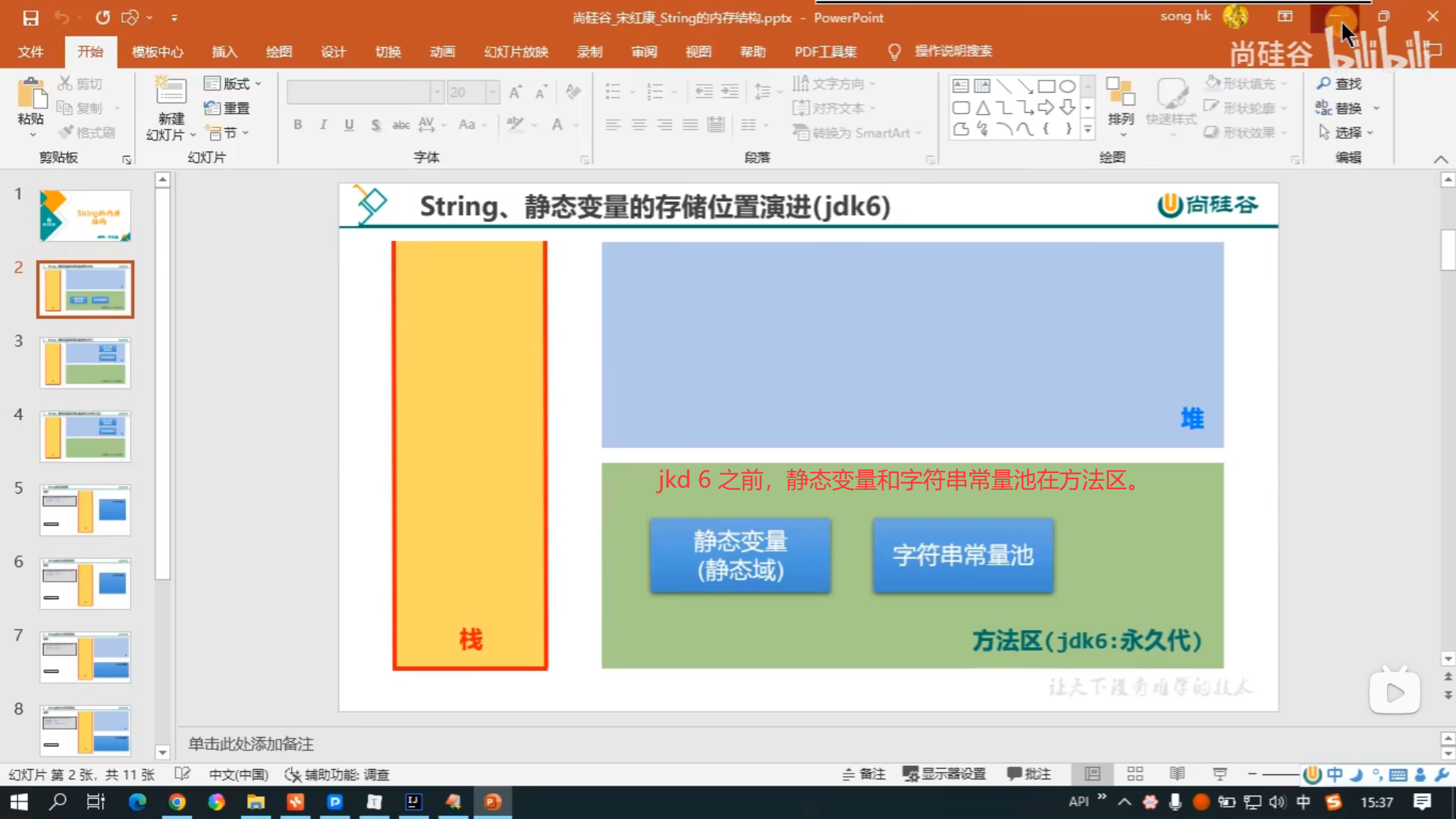Toggle the Comments (批注) pane
The width and height of the screenshot is (1456, 819).
point(1029,773)
